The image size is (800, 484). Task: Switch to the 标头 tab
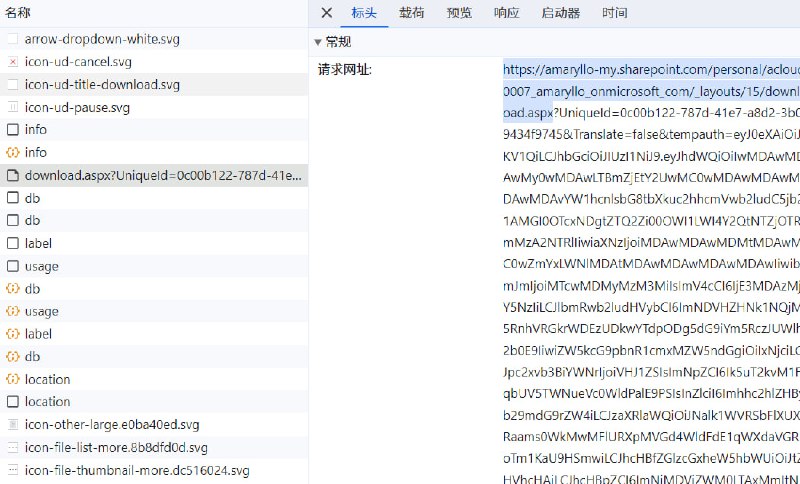tap(364, 13)
